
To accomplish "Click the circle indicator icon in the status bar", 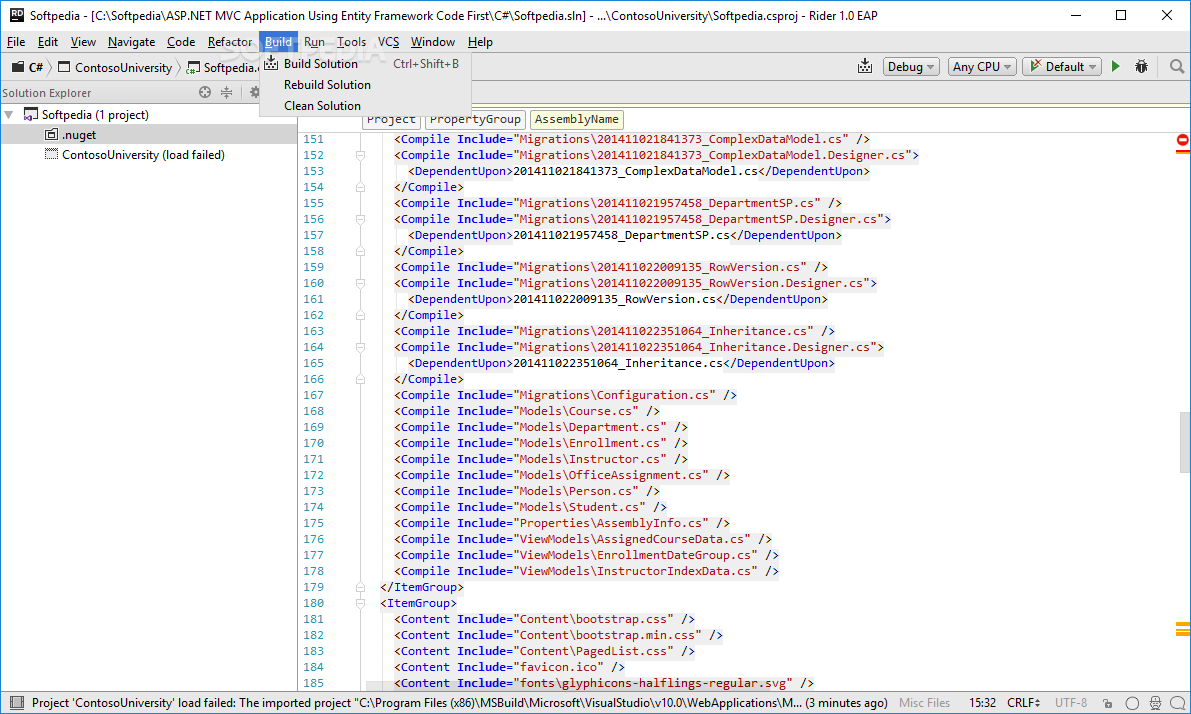I will tap(1132, 703).
